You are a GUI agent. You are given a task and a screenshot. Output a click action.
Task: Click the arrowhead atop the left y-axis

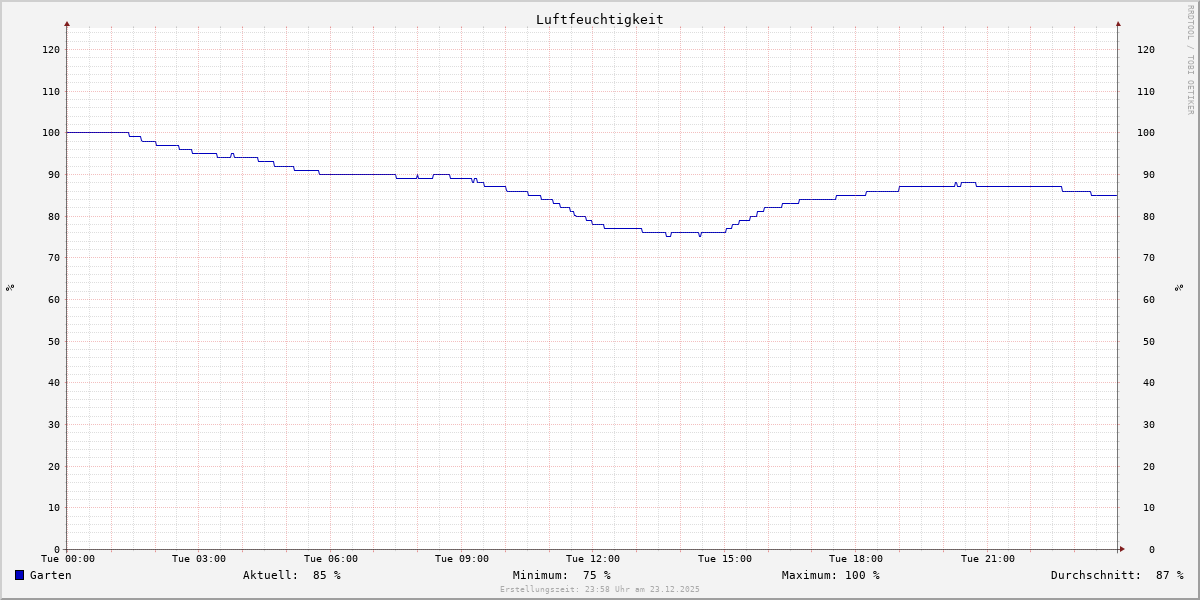(67, 23)
